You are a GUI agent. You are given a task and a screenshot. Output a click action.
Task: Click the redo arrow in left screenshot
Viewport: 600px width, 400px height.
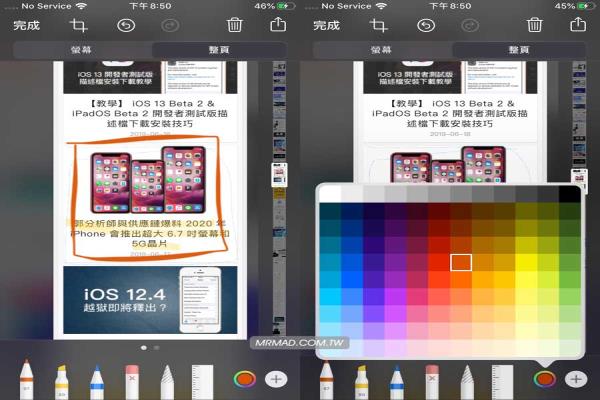click(170, 26)
